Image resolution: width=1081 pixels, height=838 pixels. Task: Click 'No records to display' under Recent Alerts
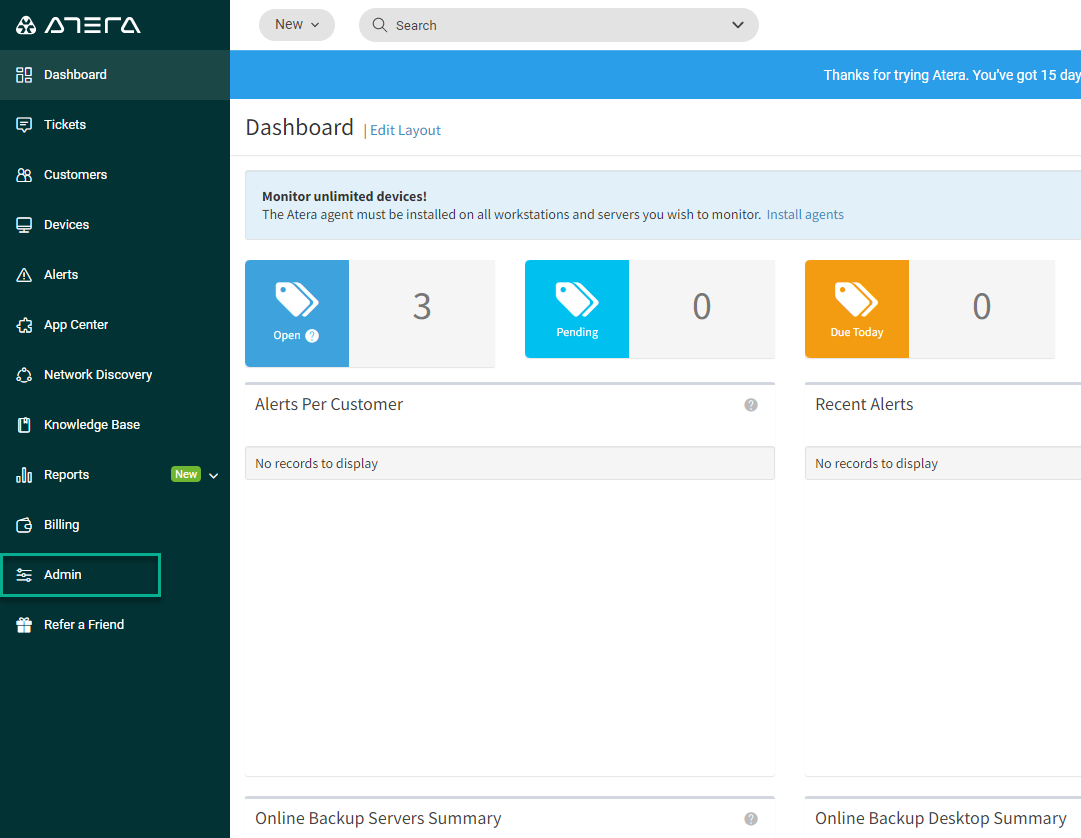[x=876, y=464]
